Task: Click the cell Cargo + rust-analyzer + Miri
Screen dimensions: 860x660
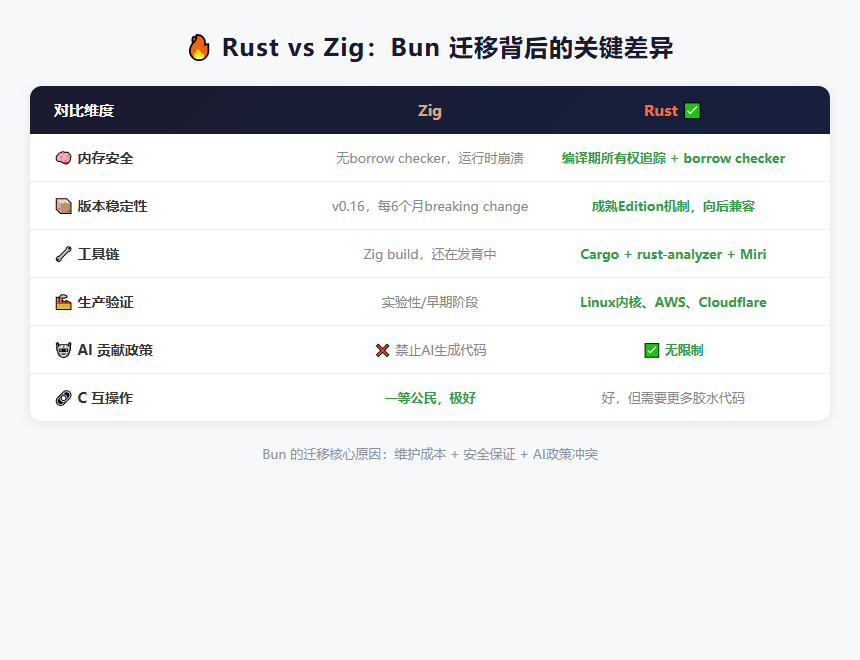Action: pyautogui.click(x=673, y=254)
